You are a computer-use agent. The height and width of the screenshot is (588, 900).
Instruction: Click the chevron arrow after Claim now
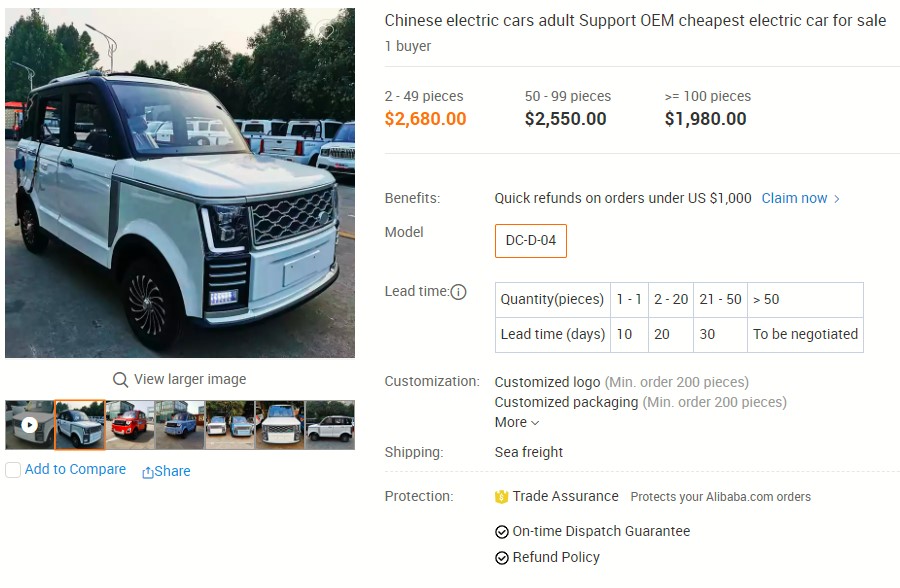click(x=836, y=198)
